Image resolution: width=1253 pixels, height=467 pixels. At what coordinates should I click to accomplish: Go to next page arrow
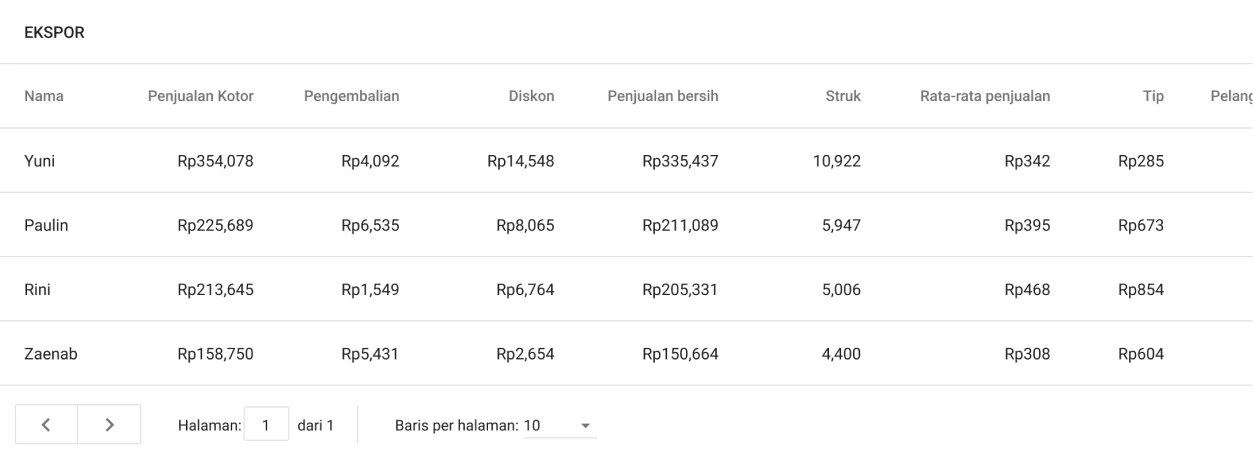pos(109,425)
